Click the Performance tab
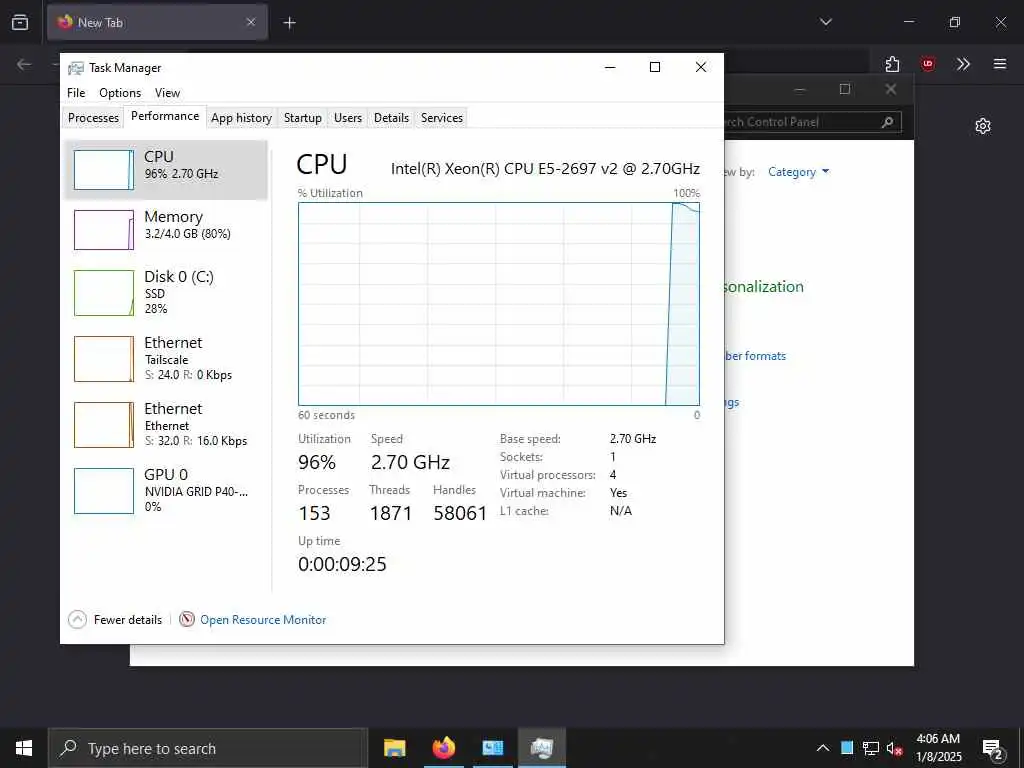 165,116
